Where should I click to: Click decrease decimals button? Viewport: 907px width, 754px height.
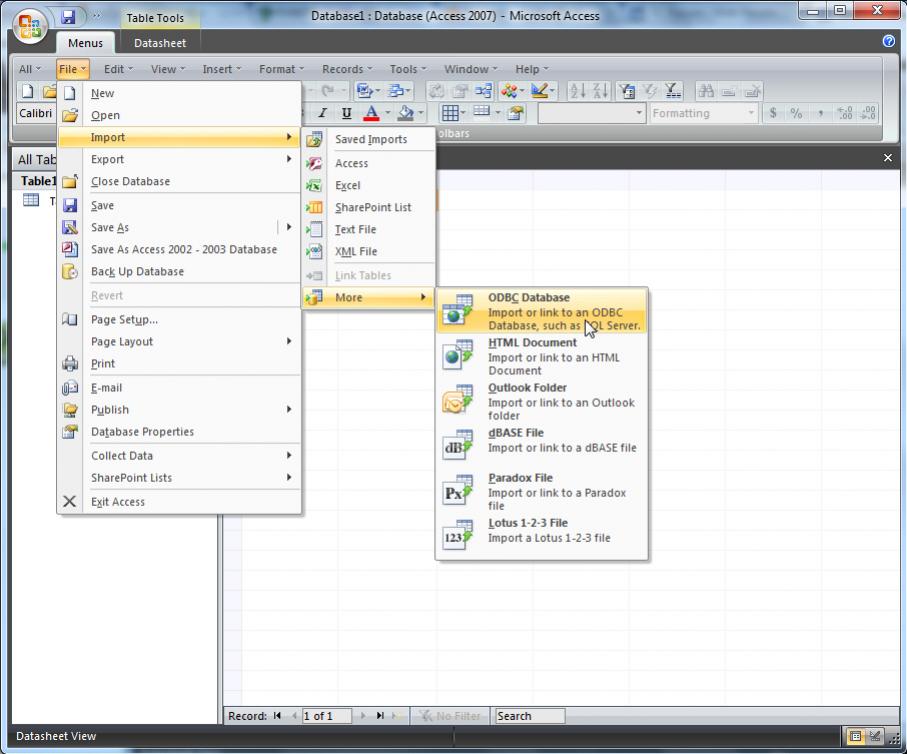tap(868, 113)
